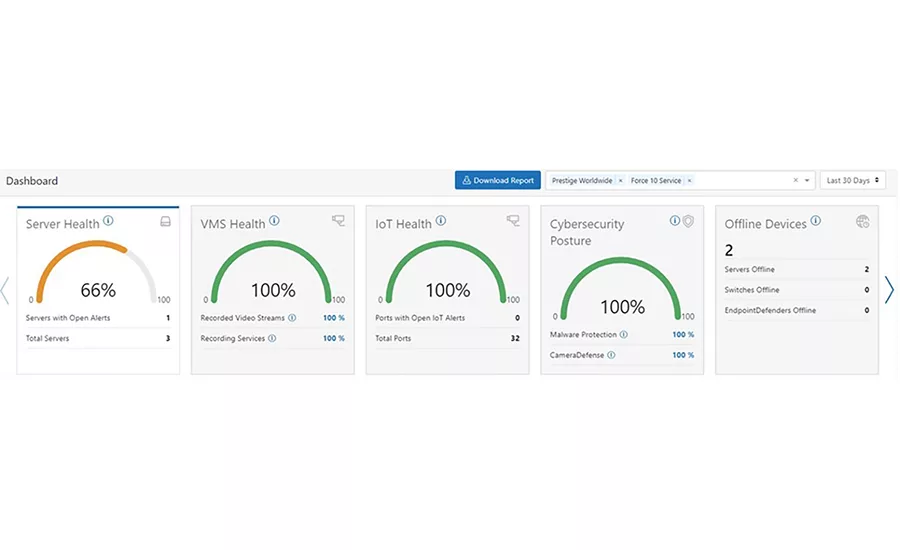900x550 pixels.
Task: Open the Recording Services 100 % link
Action: tap(333, 338)
